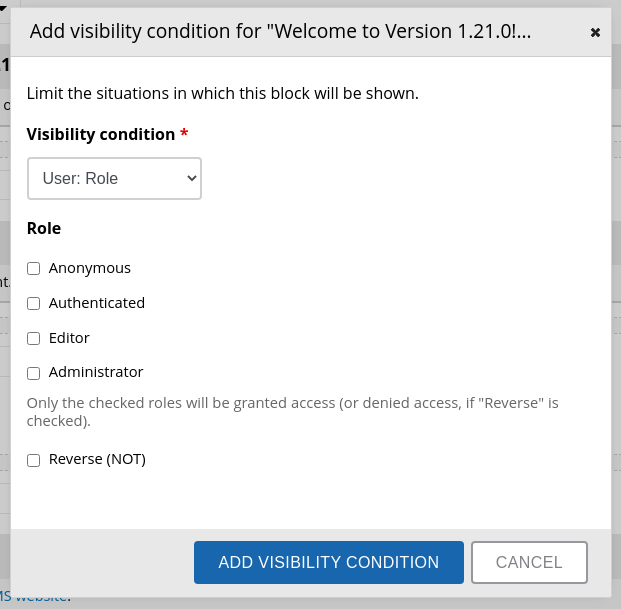Click the chevron arrow beside User: Role
621x609 pixels.
pyautogui.click(x=192, y=179)
